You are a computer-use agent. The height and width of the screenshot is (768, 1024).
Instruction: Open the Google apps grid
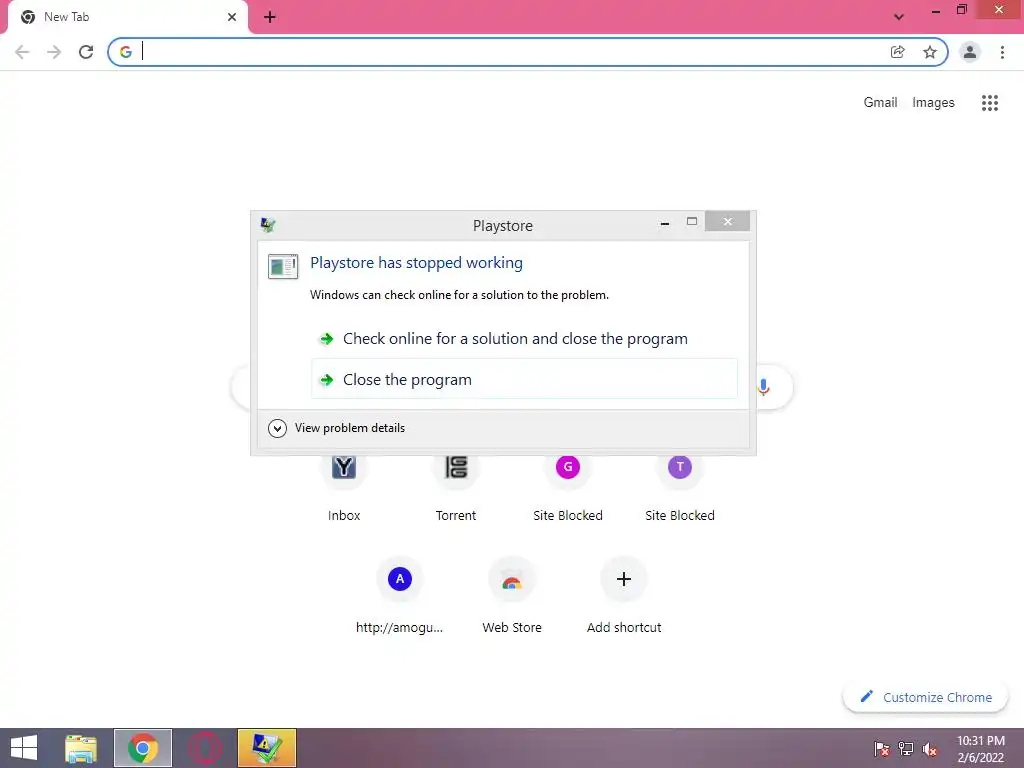point(990,103)
